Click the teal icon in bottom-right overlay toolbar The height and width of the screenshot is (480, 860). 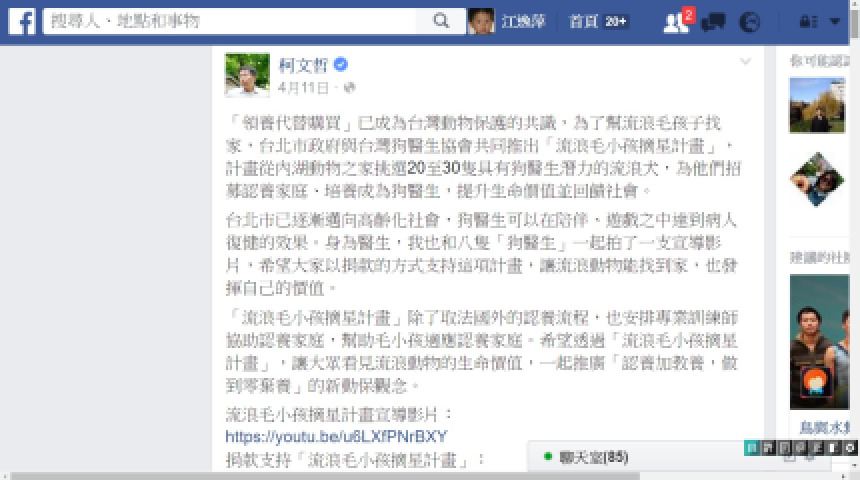tap(752, 448)
